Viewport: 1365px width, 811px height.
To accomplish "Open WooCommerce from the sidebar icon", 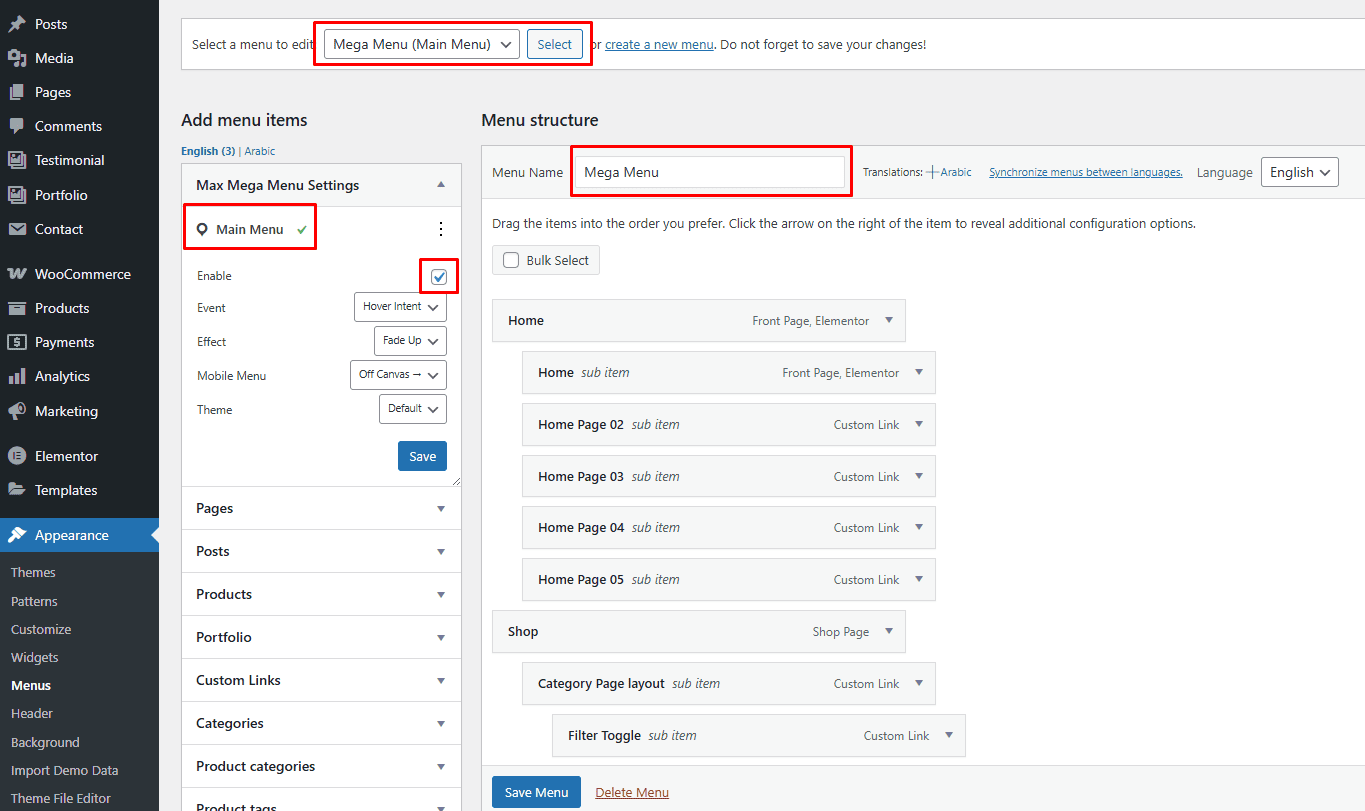I will coord(17,274).
